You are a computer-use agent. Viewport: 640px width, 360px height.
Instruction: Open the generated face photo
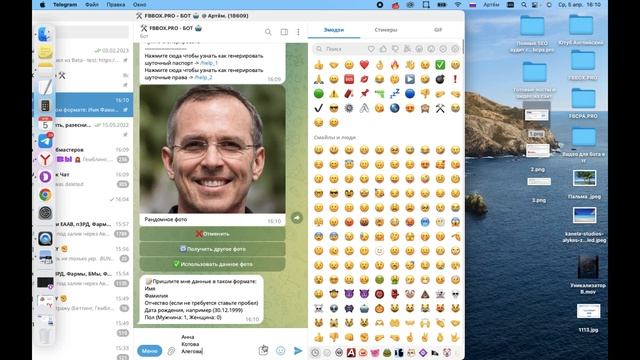212,149
